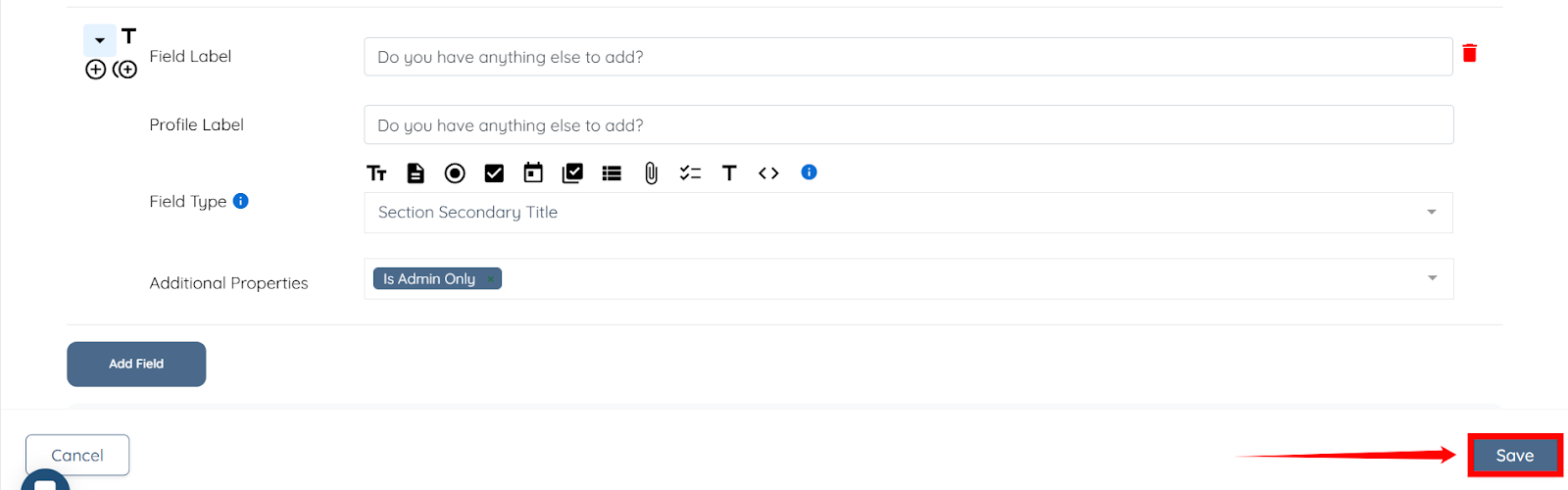The width and height of the screenshot is (1568, 490).
Task: Expand the Additional Properties dropdown arrow
Action: click(x=1432, y=278)
